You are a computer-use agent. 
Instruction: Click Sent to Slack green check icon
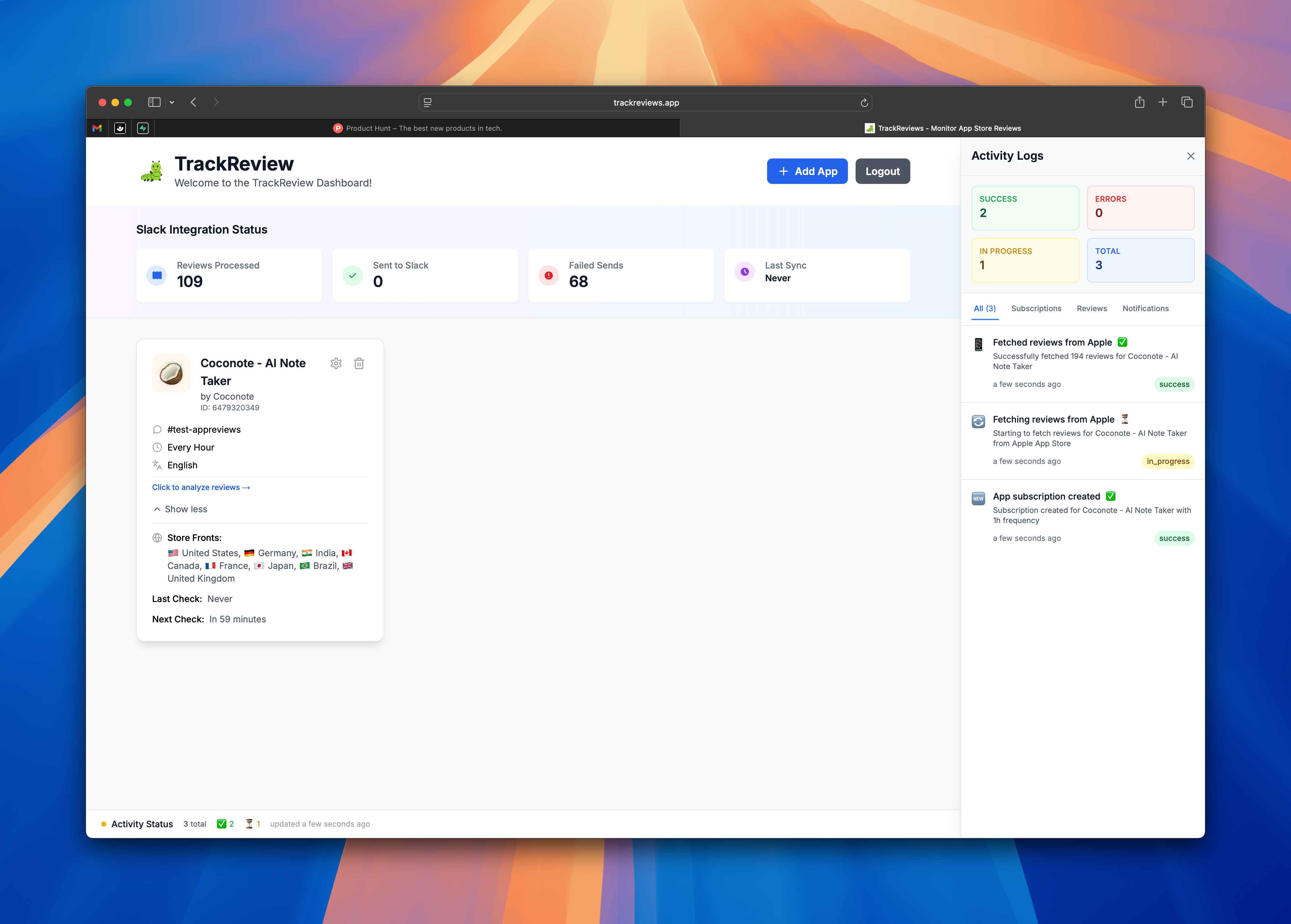353,275
